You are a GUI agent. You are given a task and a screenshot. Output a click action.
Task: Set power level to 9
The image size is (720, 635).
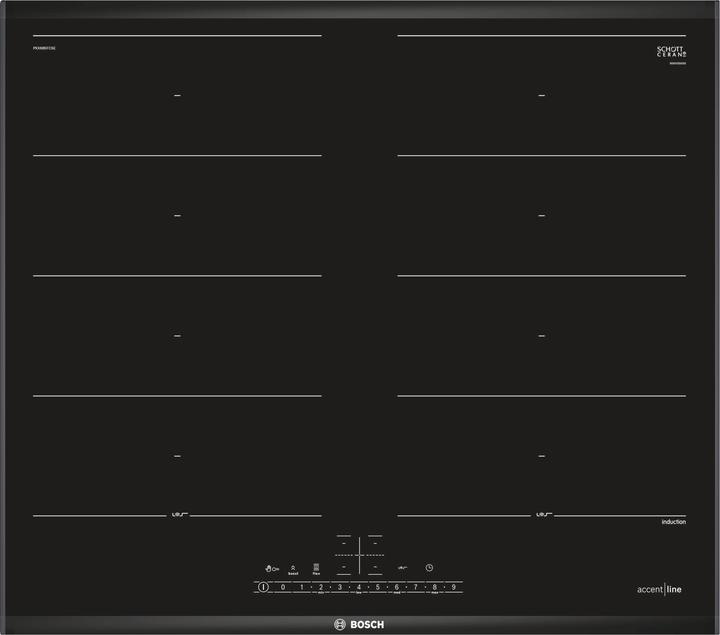[x=454, y=587]
